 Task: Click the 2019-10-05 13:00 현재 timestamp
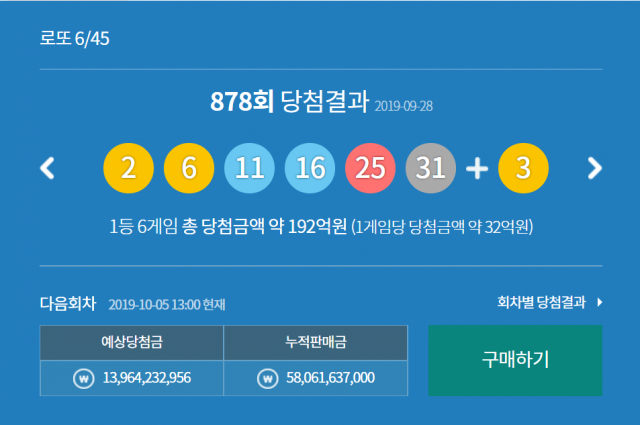[167, 305]
